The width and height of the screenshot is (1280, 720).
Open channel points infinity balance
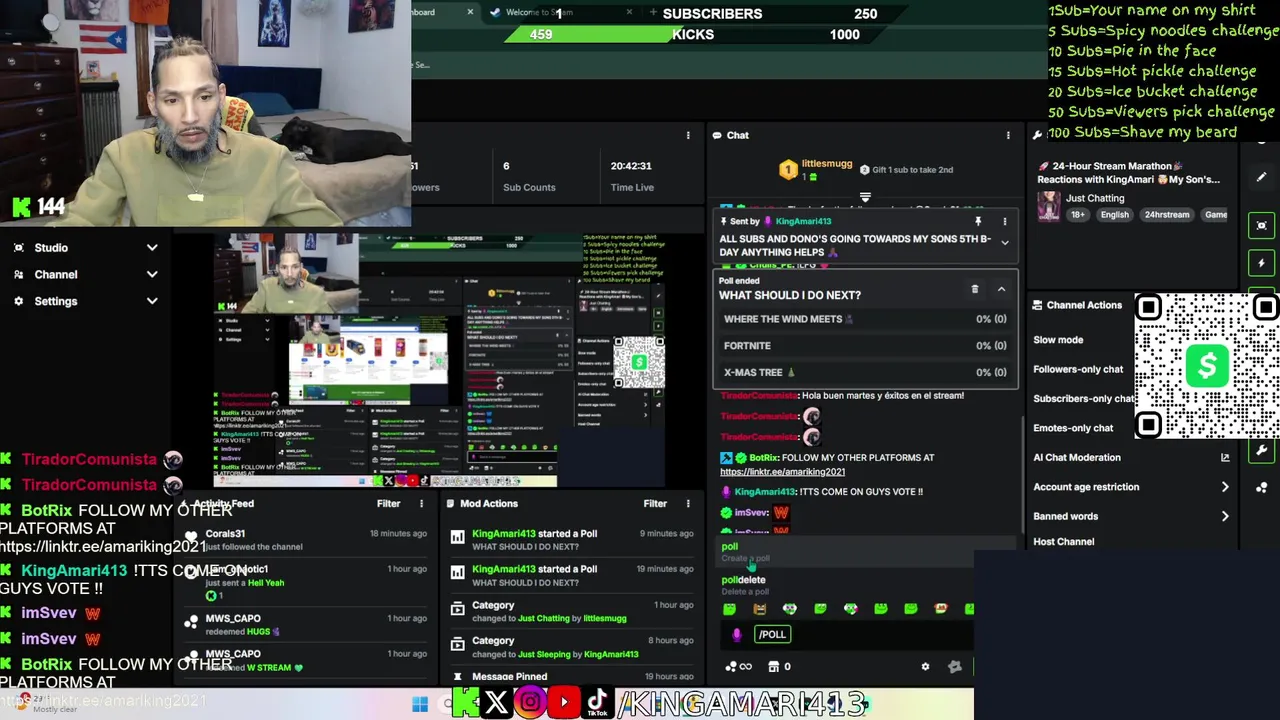point(738,666)
